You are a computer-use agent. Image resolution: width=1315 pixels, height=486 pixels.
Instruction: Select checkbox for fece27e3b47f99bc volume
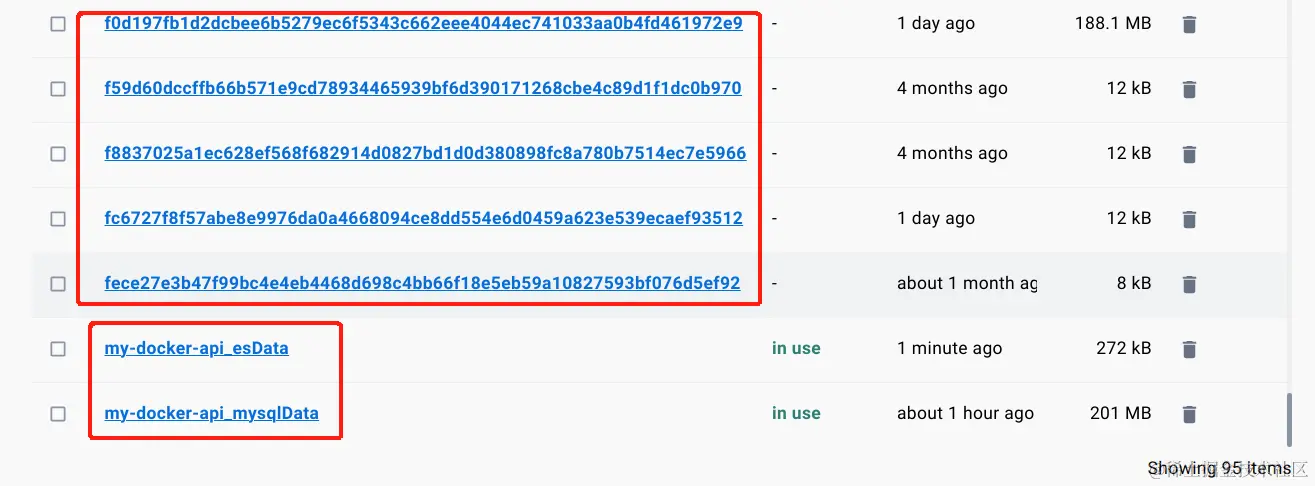tap(58, 284)
